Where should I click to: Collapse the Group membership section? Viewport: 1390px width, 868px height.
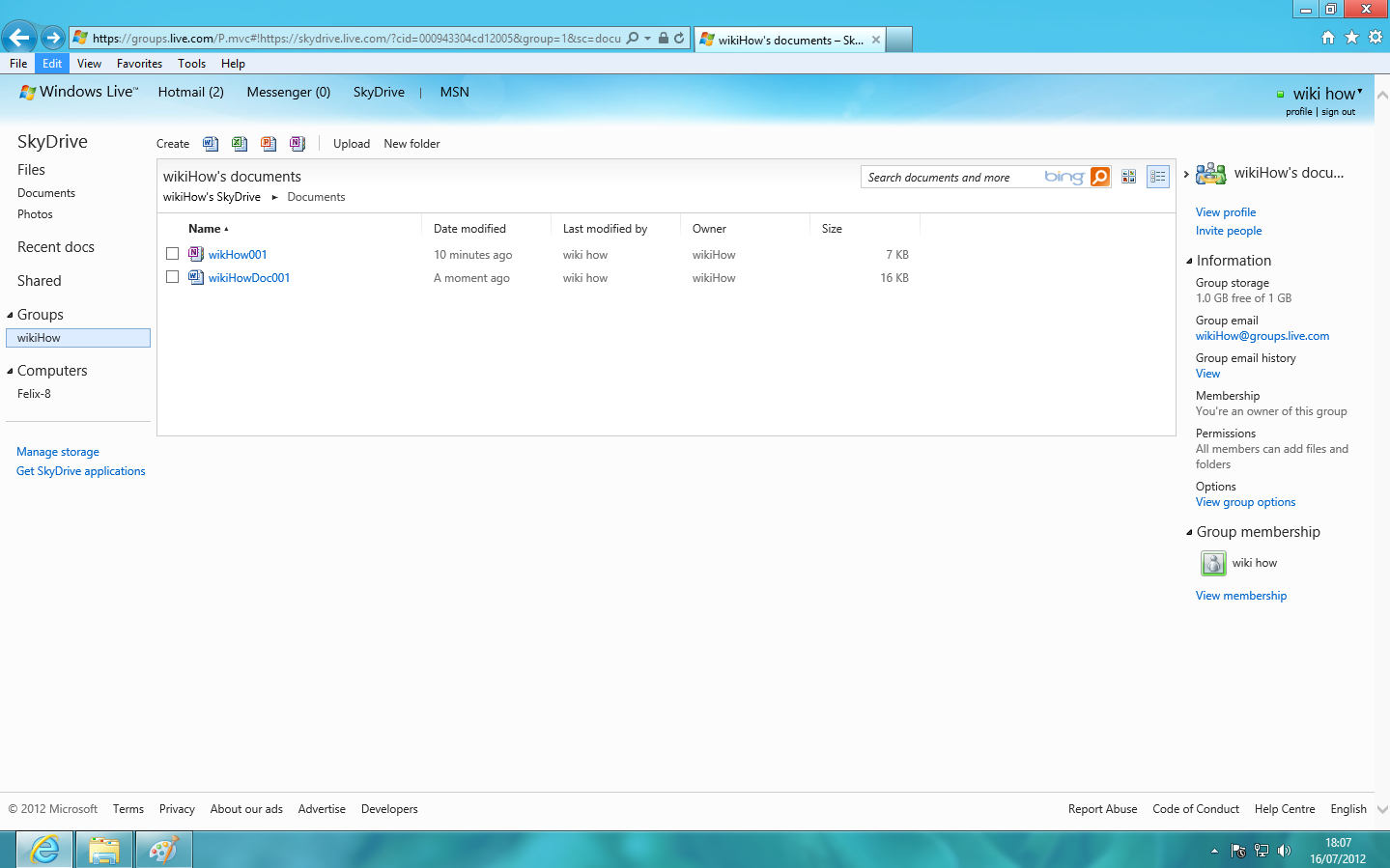tap(1190, 532)
